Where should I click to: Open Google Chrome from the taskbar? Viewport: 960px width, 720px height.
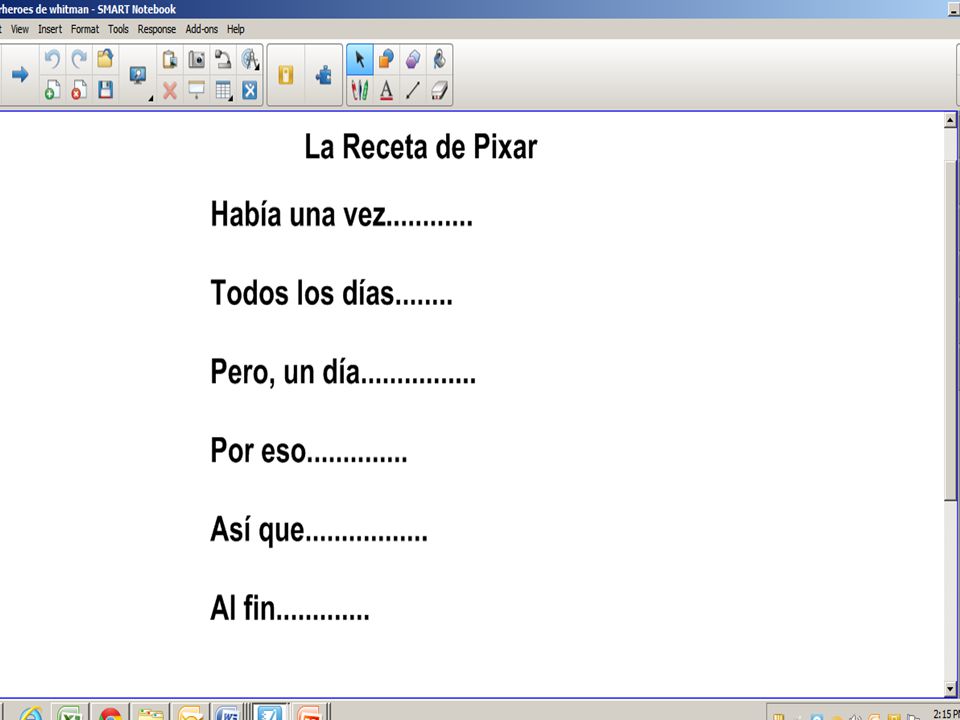(x=110, y=713)
